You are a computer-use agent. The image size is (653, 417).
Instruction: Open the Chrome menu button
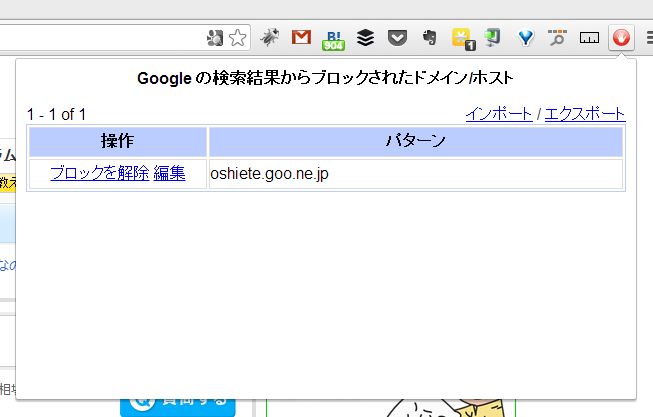(649, 38)
